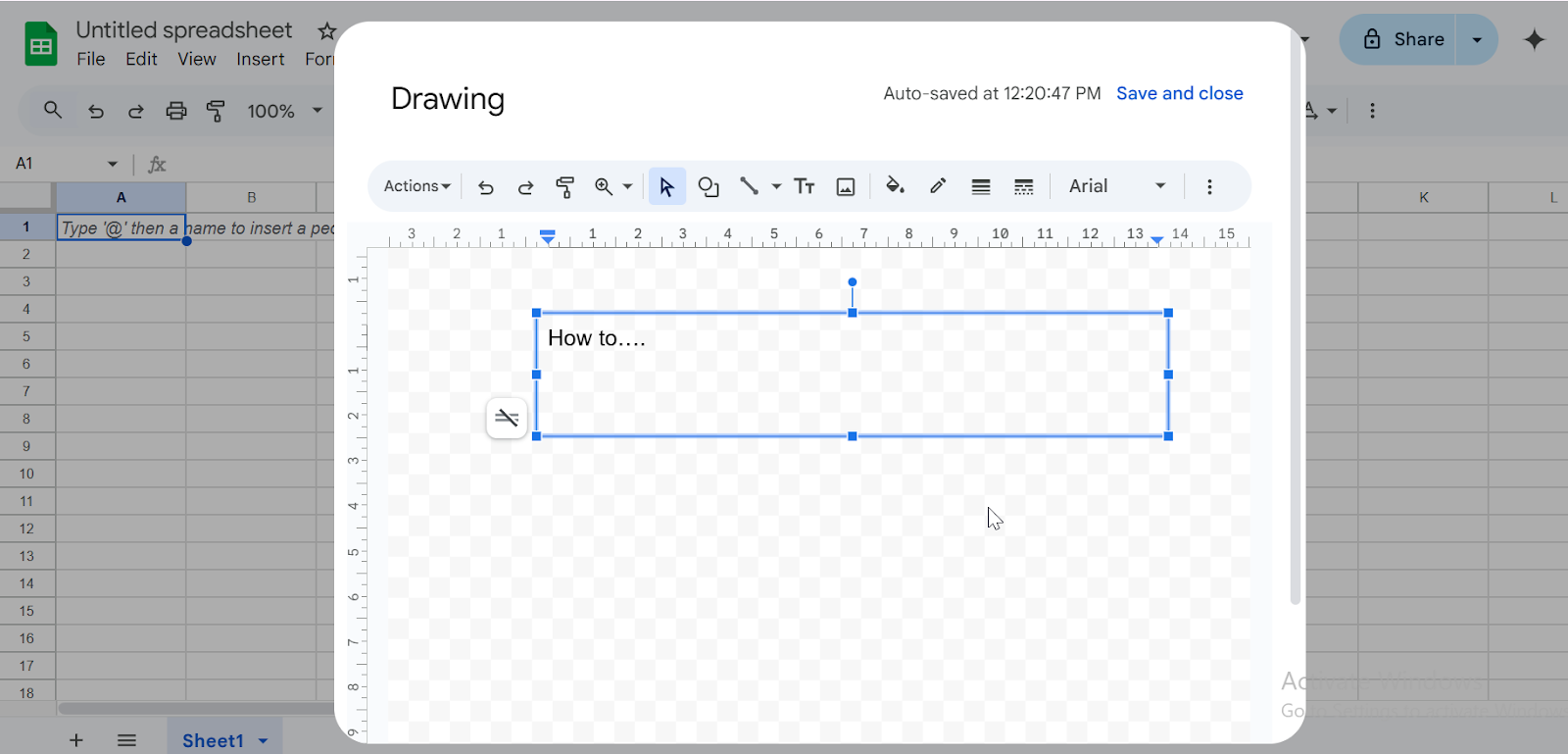Click the text autofit button beside text box

pos(507,419)
